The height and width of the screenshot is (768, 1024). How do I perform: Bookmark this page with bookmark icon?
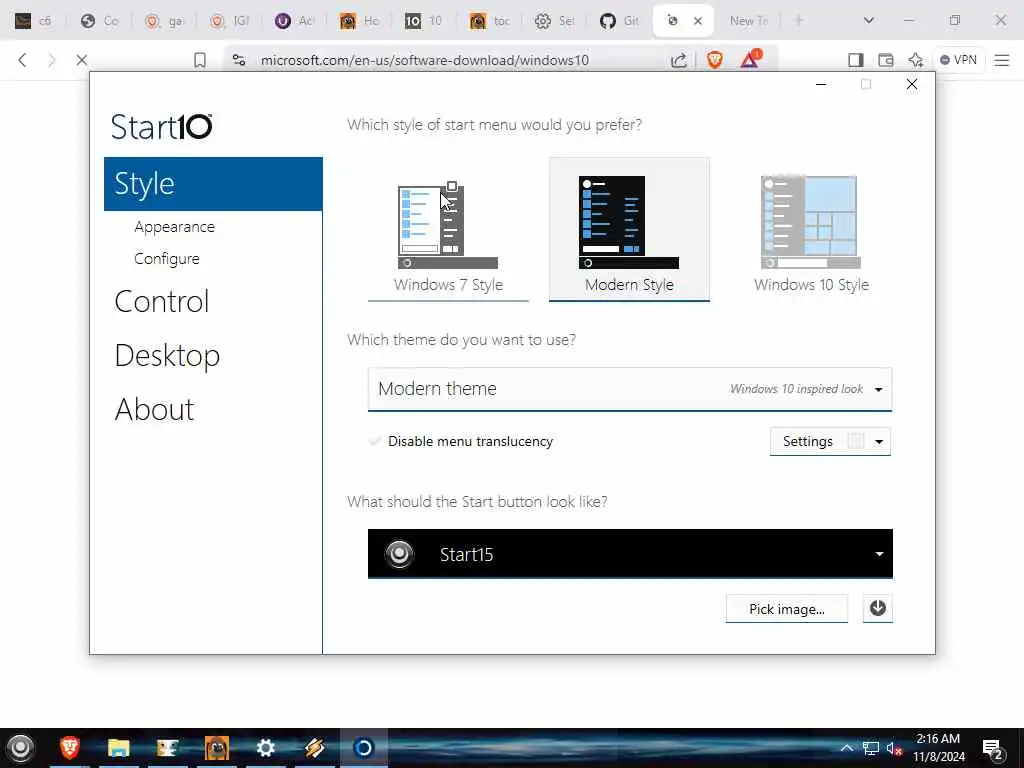point(200,60)
